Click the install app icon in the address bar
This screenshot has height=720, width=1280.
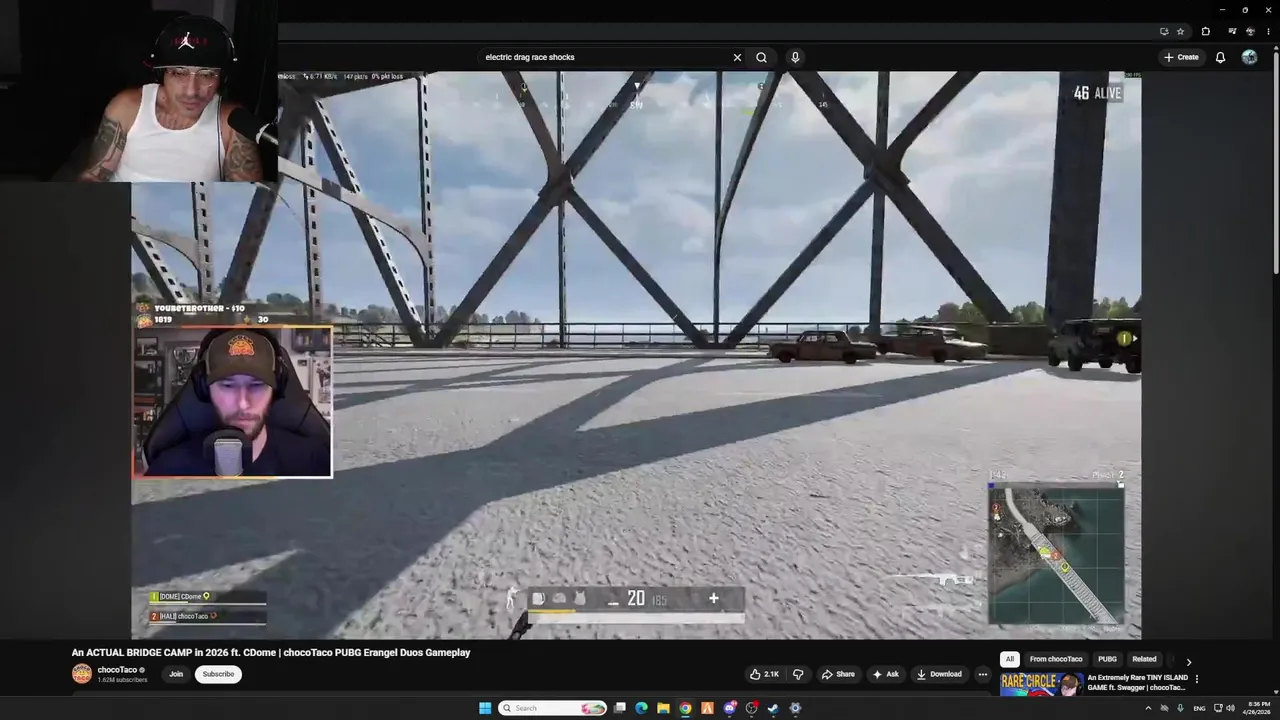click(x=1164, y=31)
